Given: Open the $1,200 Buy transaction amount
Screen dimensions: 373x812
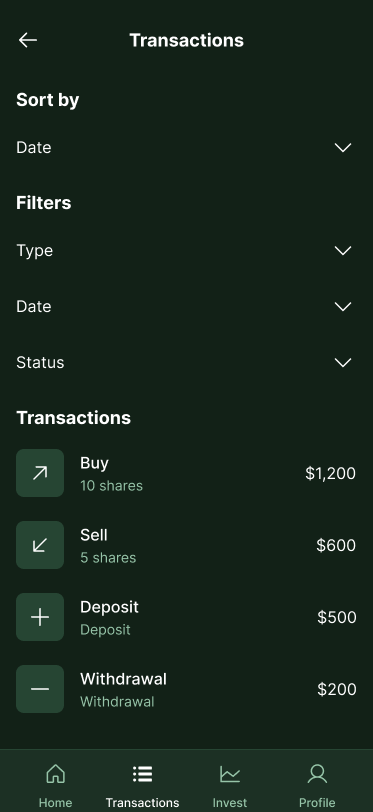Looking at the screenshot, I should (x=331, y=473).
